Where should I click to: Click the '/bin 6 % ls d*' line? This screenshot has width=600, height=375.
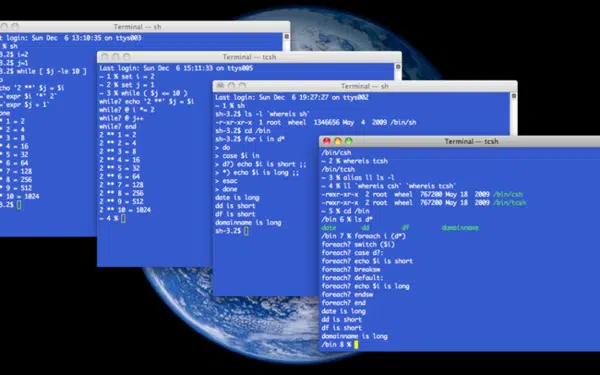coord(347,219)
